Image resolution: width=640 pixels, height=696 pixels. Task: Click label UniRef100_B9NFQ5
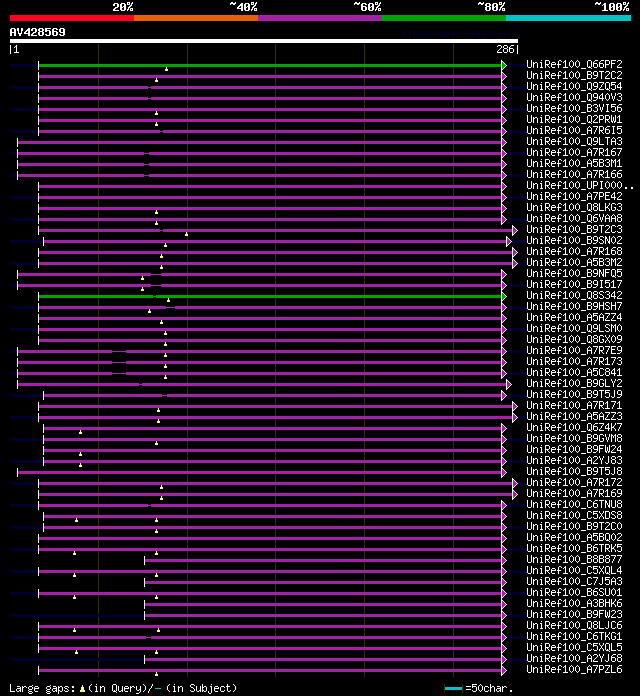574,273
